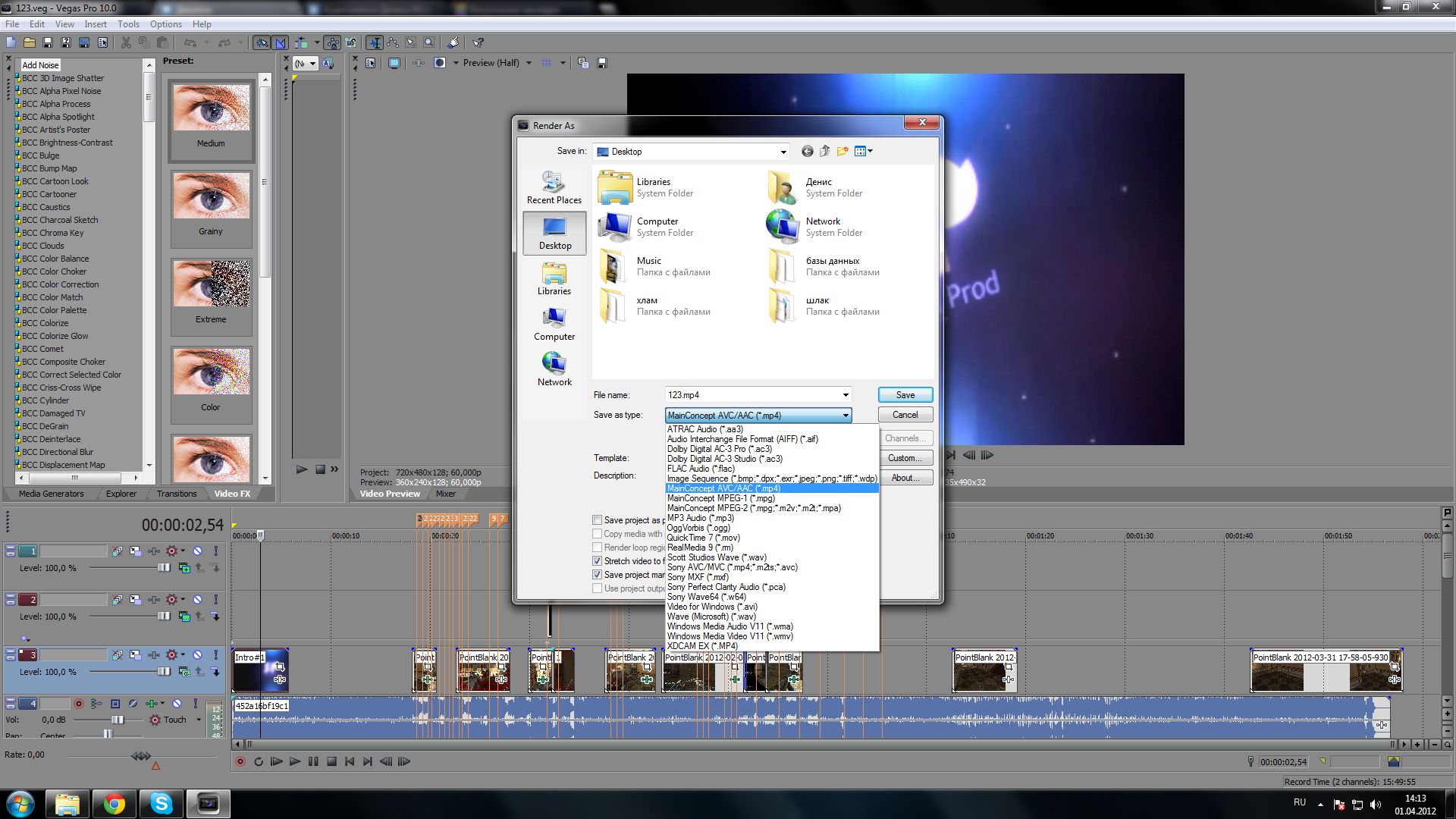The image size is (1456, 819).
Task: Toggle Mute on video track 2
Action: click(x=197, y=600)
